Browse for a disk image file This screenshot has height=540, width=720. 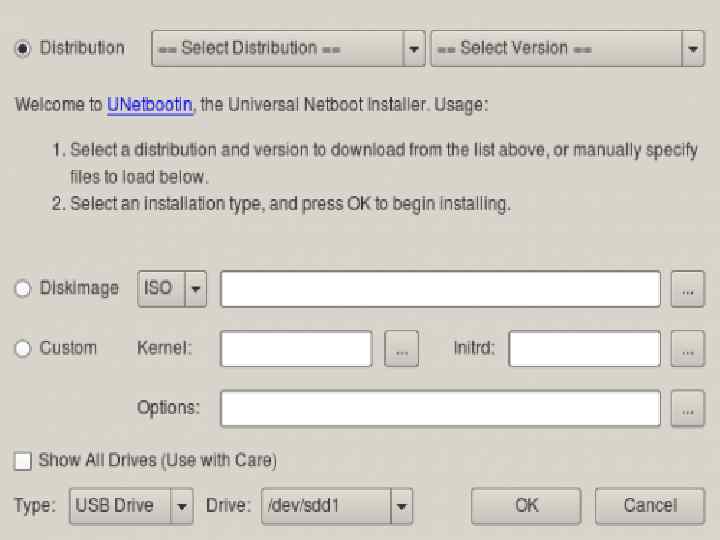tap(687, 289)
